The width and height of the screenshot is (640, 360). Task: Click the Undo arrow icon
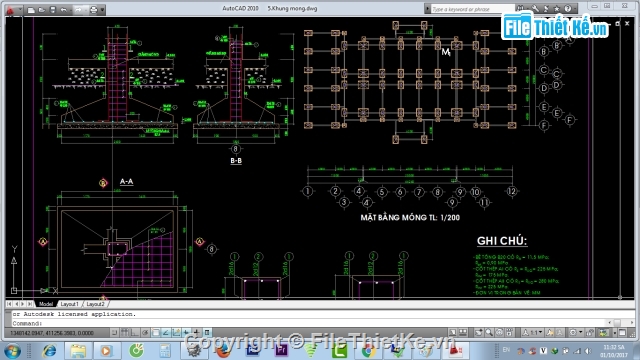pyautogui.click(x=63, y=9)
